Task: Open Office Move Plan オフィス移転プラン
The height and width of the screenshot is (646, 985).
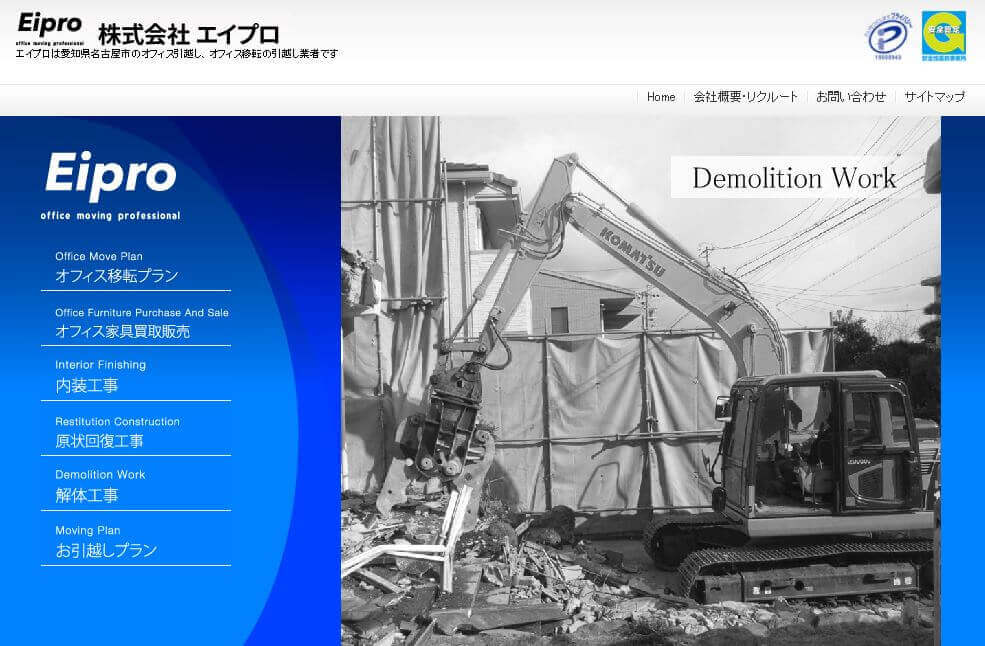Action: pos(136,268)
